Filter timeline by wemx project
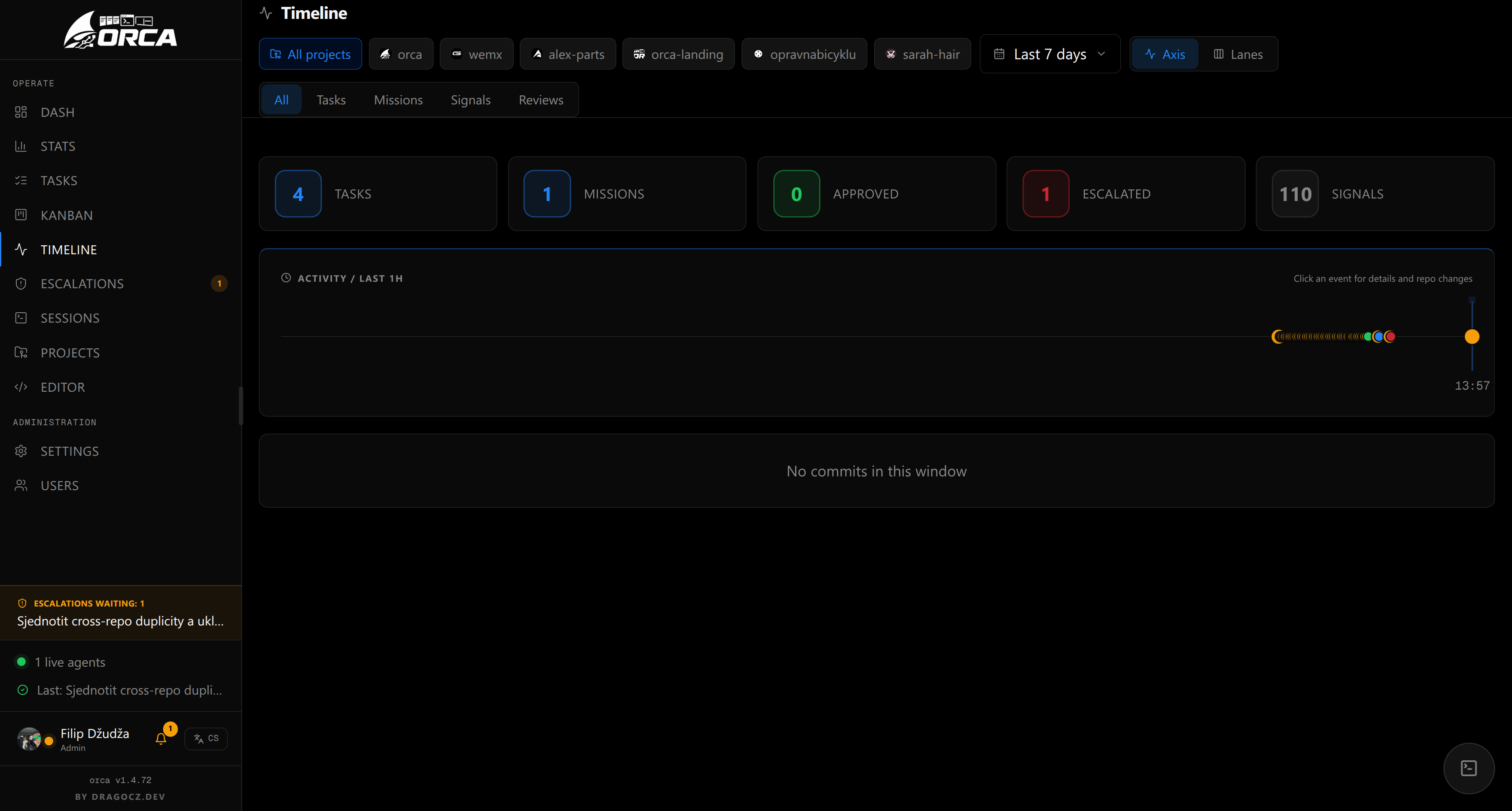Image resolution: width=1512 pixels, height=811 pixels. coord(476,54)
